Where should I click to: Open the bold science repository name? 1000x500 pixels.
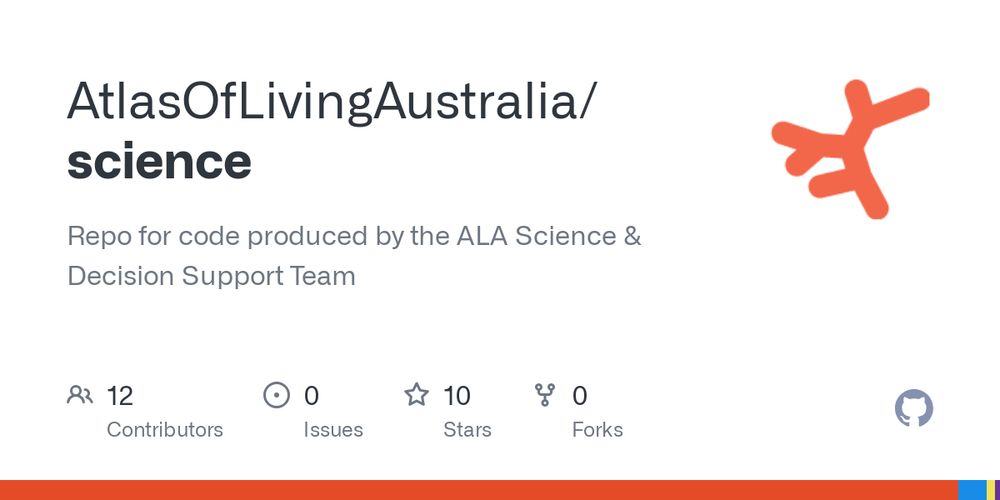[x=159, y=161]
